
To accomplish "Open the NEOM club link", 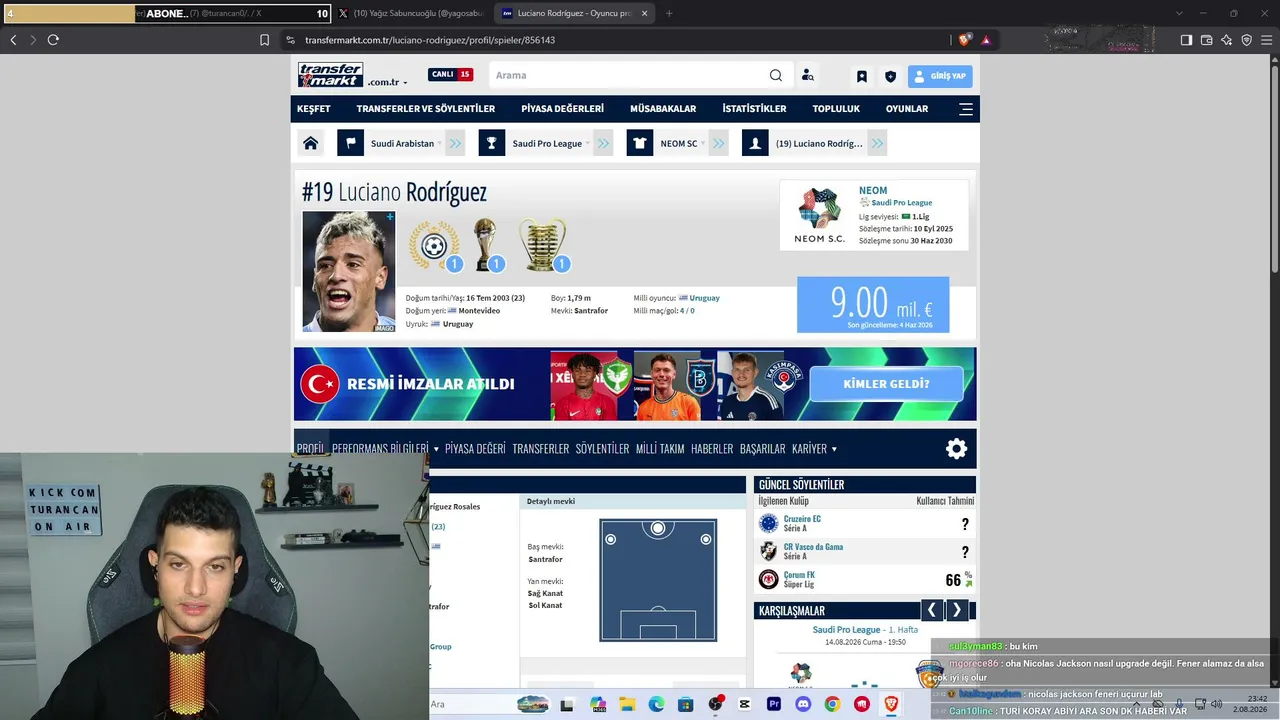I will [873, 190].
